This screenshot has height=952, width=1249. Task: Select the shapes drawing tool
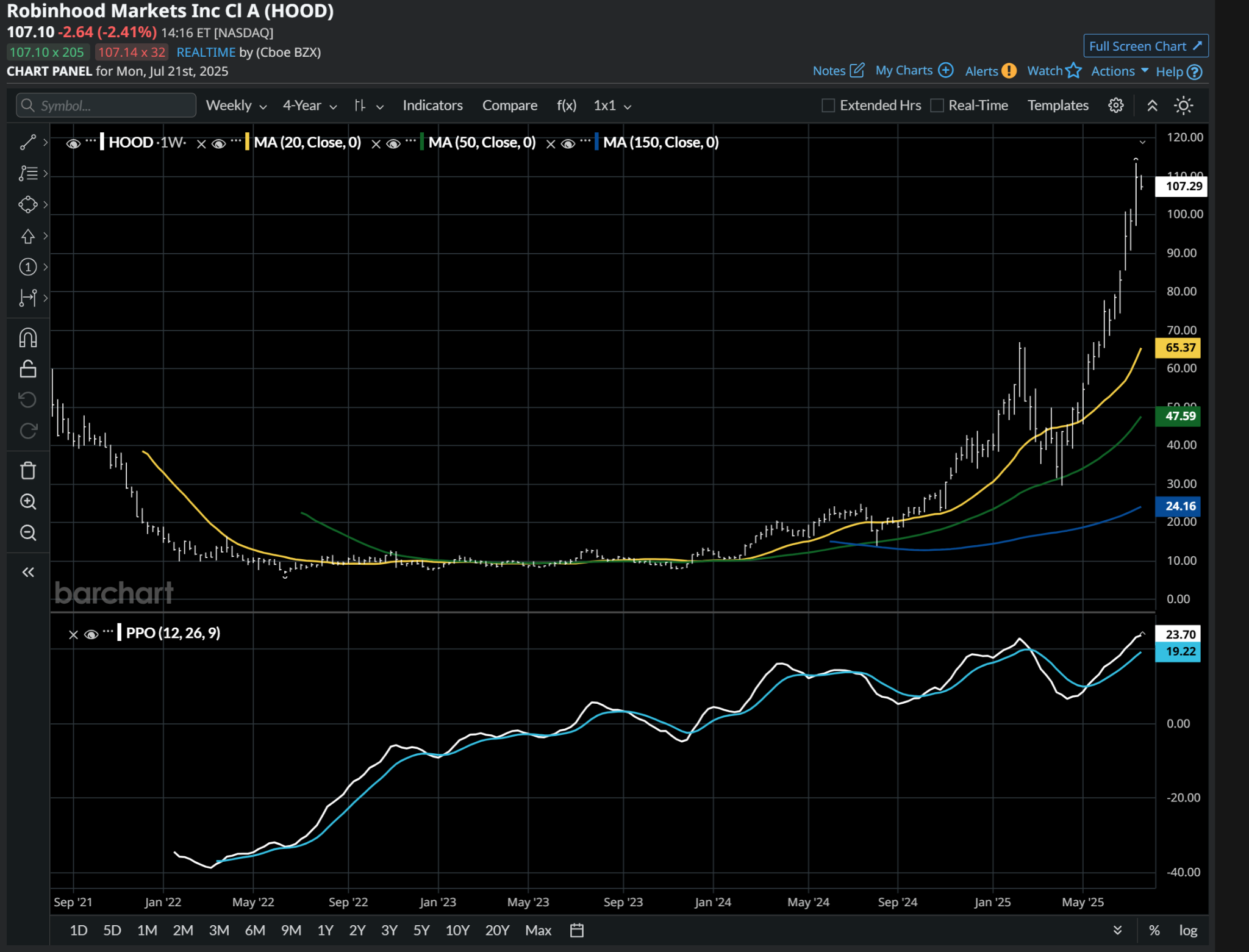coord(28,204)
